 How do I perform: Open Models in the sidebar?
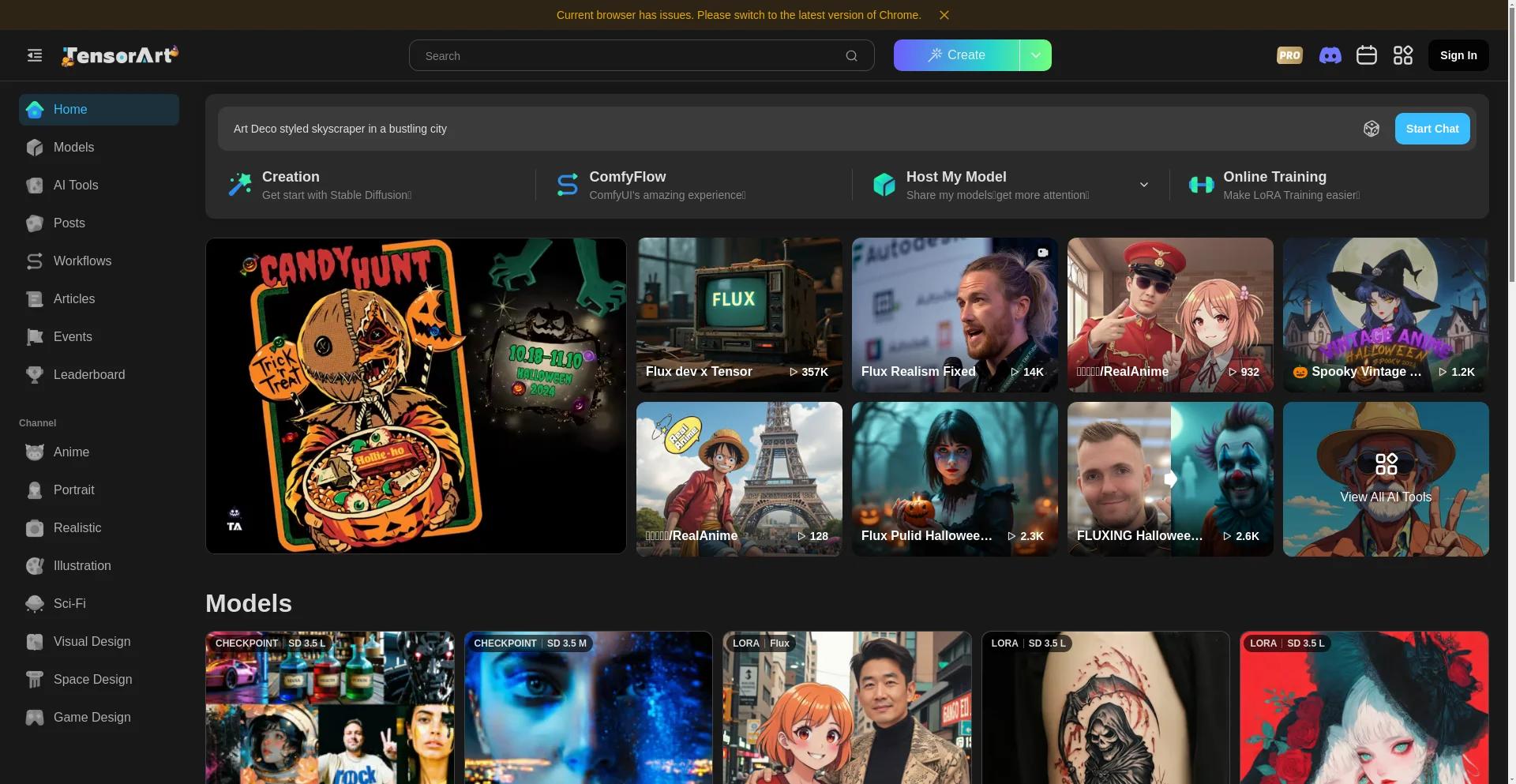click(99, 148)
